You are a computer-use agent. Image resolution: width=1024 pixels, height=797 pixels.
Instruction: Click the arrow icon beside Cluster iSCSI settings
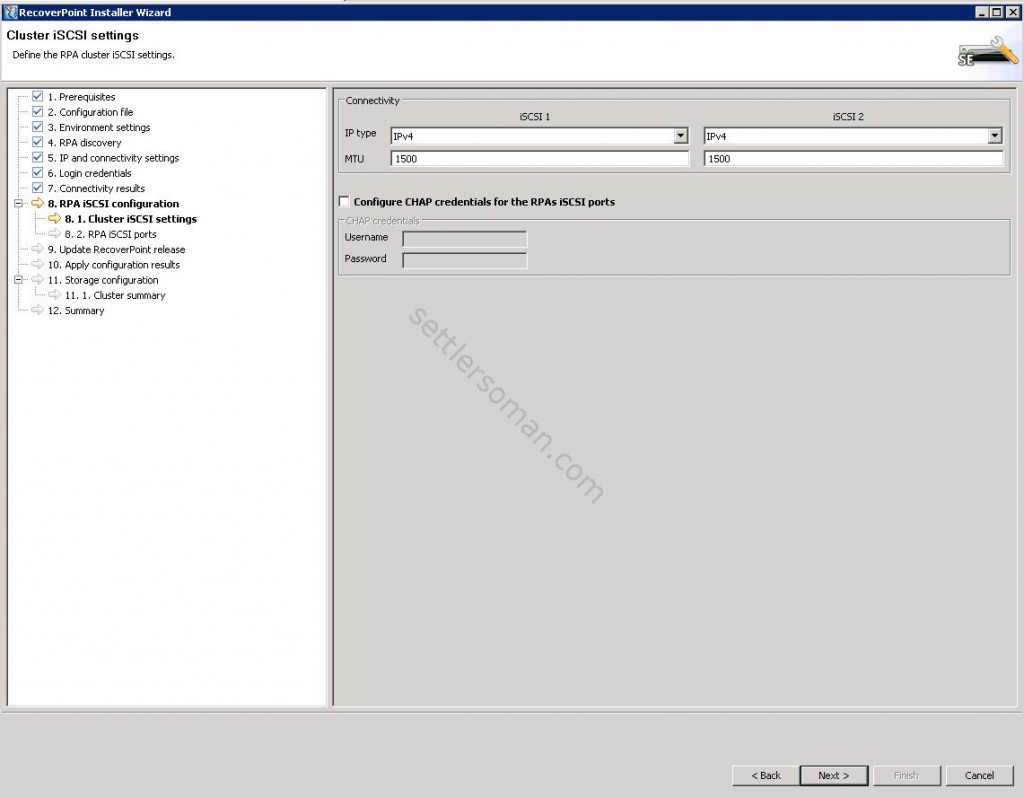tap(55, 219)
